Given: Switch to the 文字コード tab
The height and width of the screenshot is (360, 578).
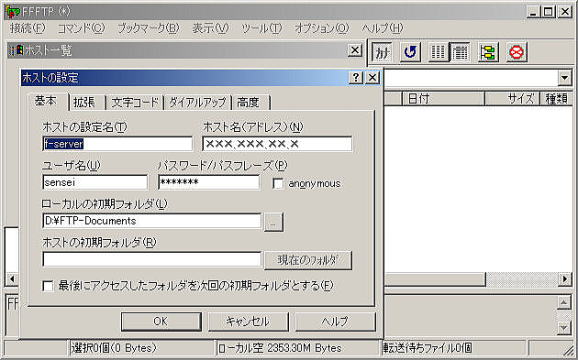Looking at the screenshot, I should [x=135, y=102].
